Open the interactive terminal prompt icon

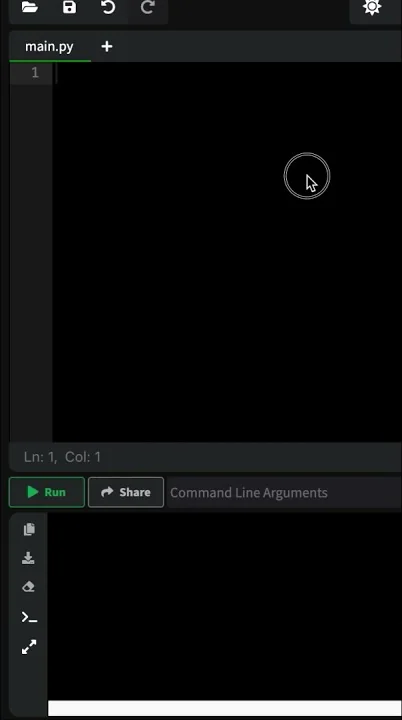pyautogui.click(x=29, y=618)
